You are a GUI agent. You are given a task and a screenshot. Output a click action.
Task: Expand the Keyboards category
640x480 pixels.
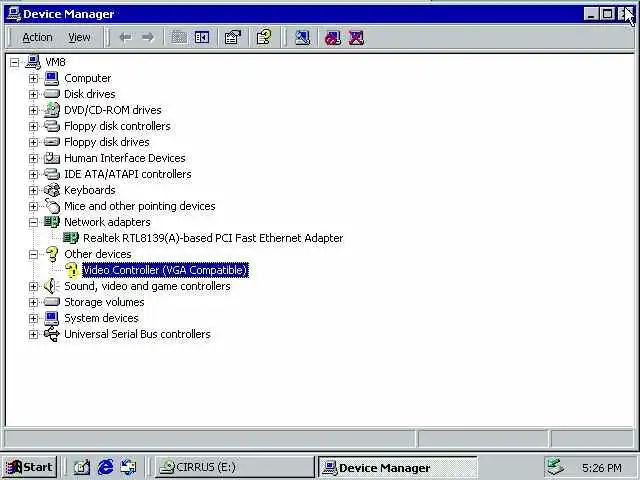(33, 190)
